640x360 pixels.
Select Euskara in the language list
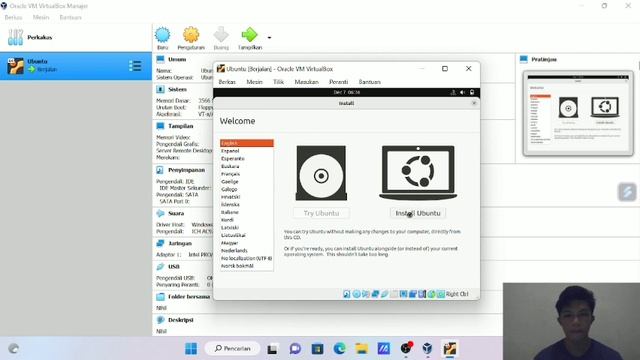pos(247,166)
